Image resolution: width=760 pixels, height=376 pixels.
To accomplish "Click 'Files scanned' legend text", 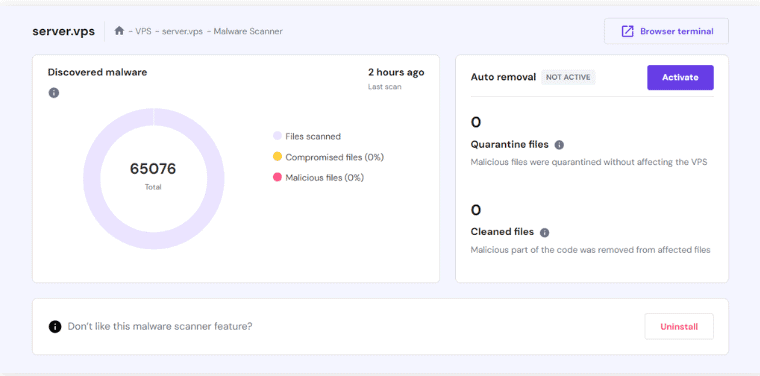I will pyautogui.click(x=313, y=137).
